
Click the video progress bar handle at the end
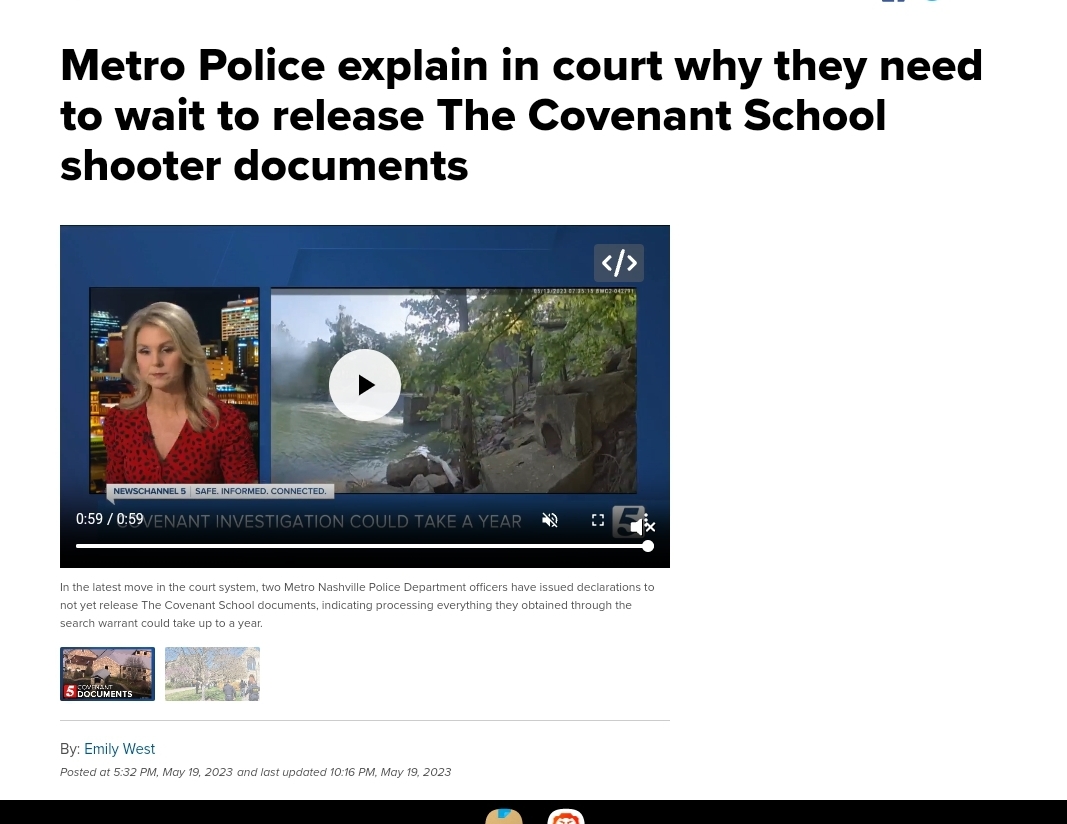click(648, 546)
